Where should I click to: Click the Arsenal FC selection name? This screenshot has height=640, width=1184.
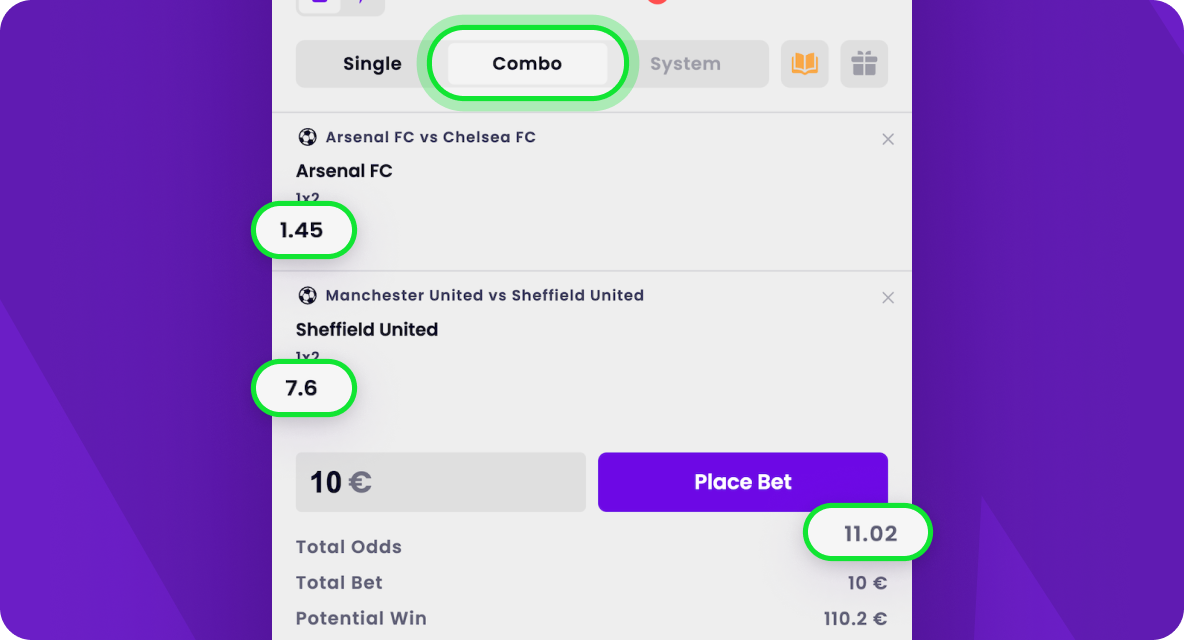point(344,171)
